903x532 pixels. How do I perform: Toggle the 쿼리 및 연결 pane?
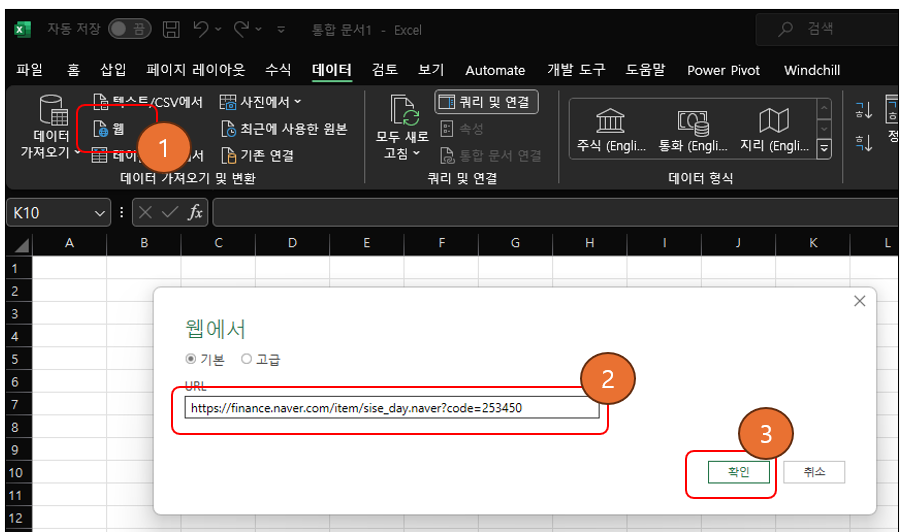coord(487,102)
